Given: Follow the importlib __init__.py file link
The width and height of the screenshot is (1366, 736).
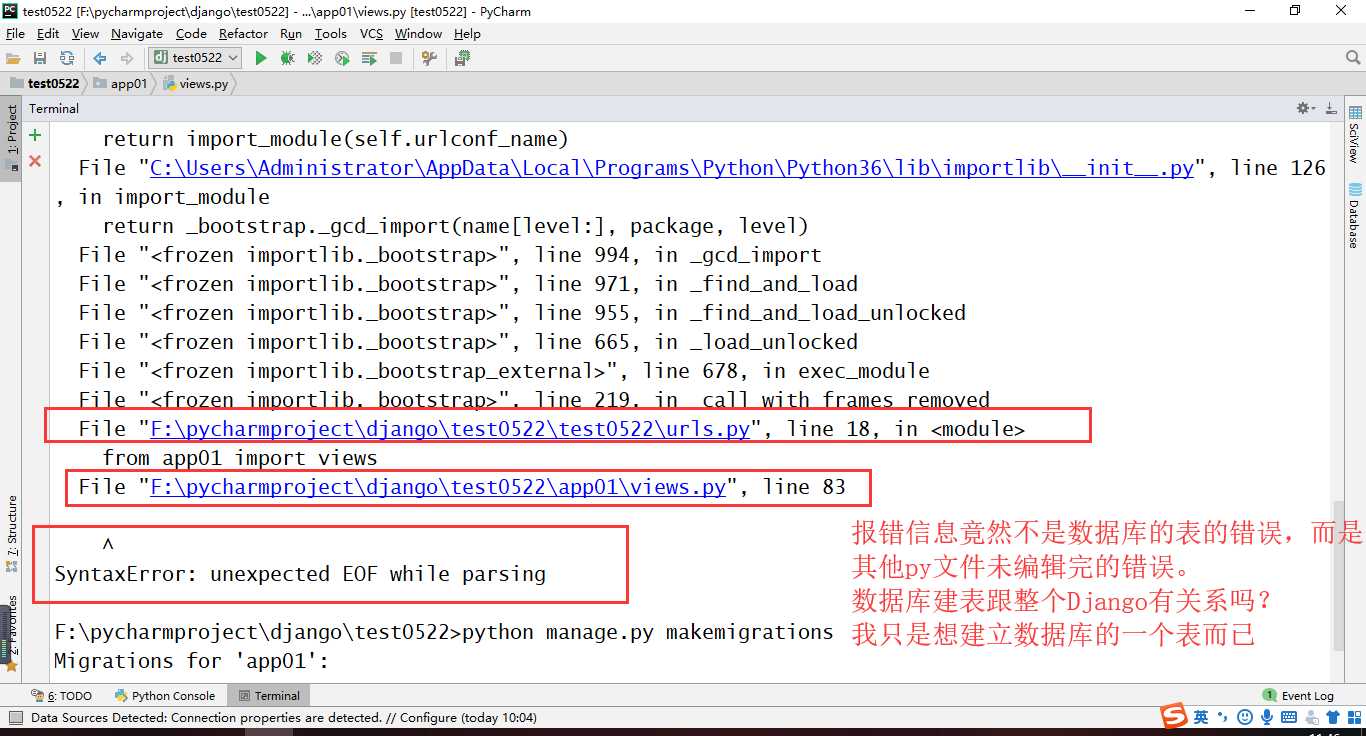Looking at the screenshot, I should click(x=672, y=168).
